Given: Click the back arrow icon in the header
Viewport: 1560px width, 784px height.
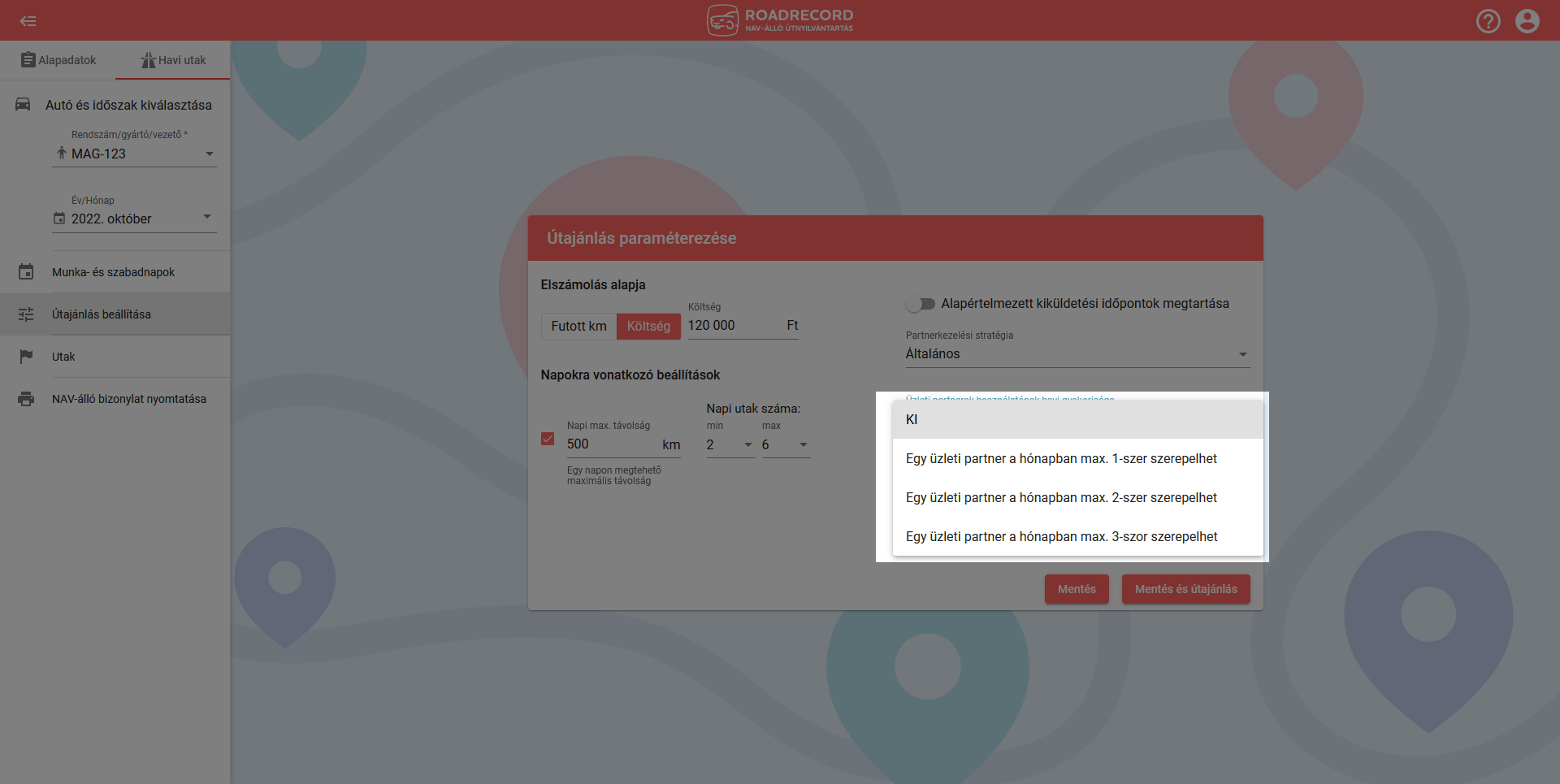Looking at the screenshot, I should (28, 21).
